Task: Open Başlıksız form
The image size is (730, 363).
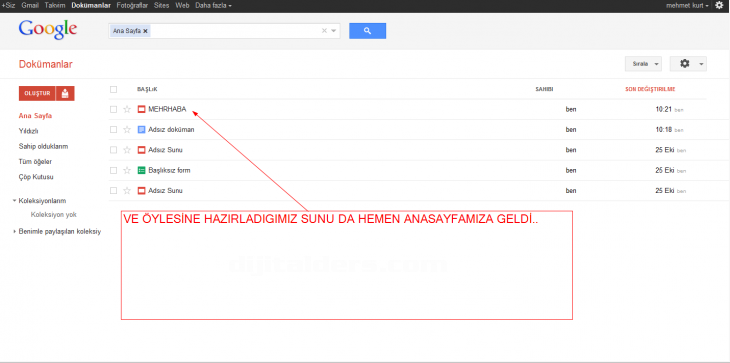Action: tap(169, 170)
